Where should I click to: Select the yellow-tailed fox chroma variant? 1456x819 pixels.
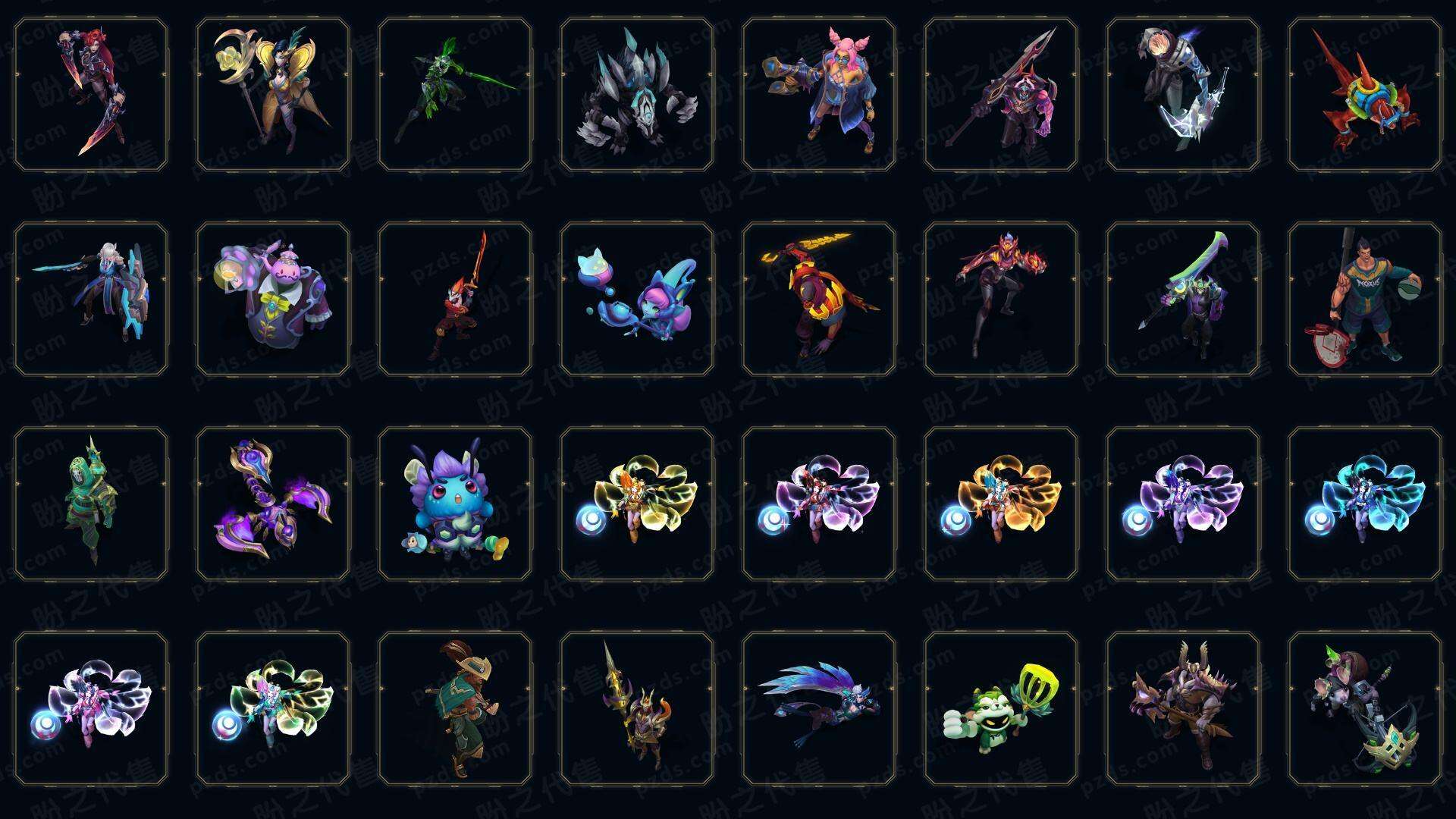click(637, 504)
